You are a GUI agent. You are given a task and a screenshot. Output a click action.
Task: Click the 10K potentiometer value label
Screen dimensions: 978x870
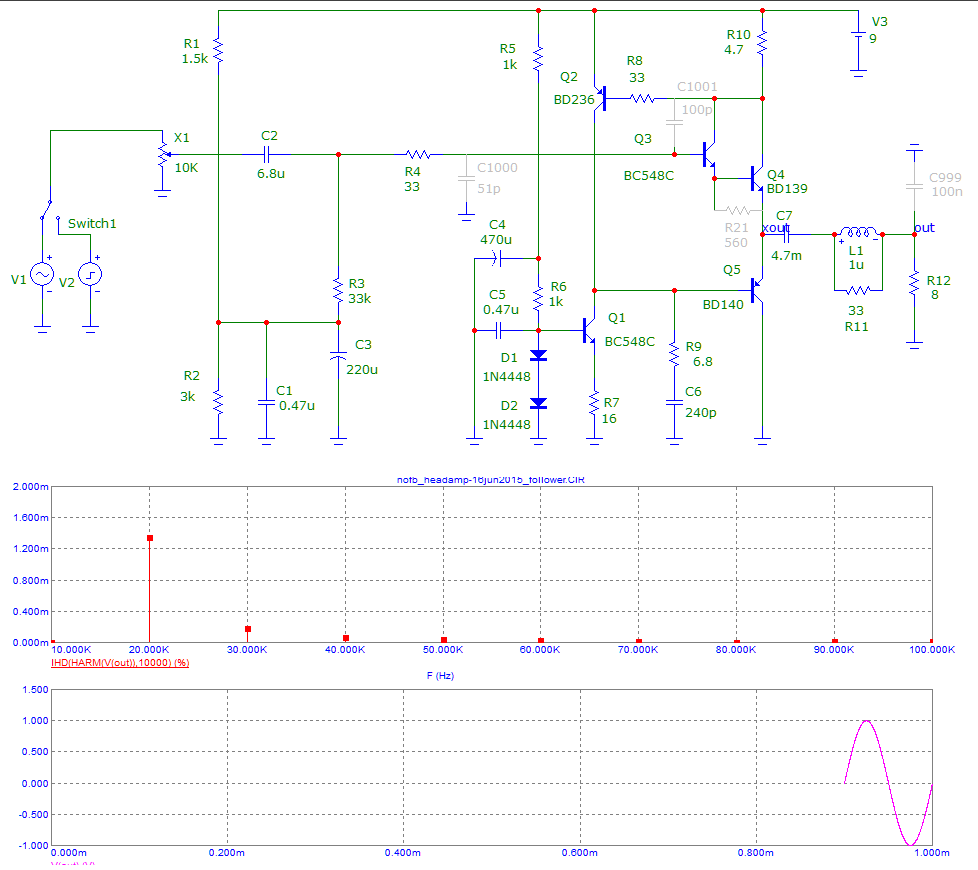point(186,168)
